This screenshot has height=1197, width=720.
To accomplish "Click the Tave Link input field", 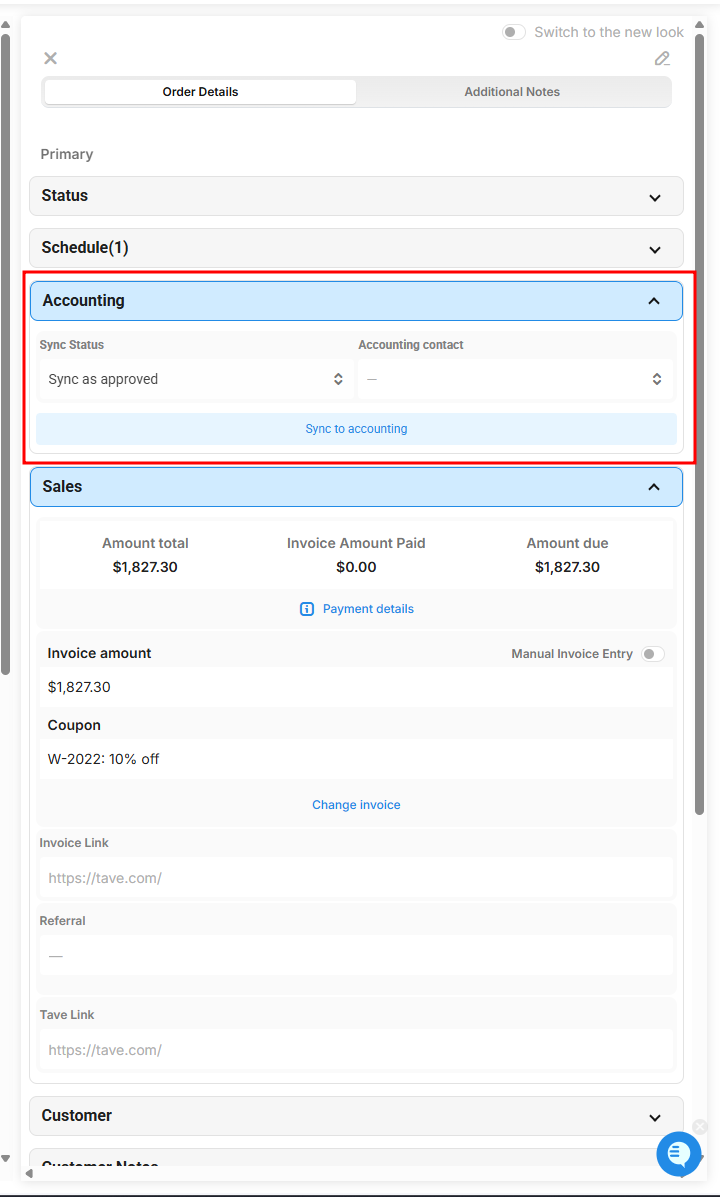I will pos(357,1050).
